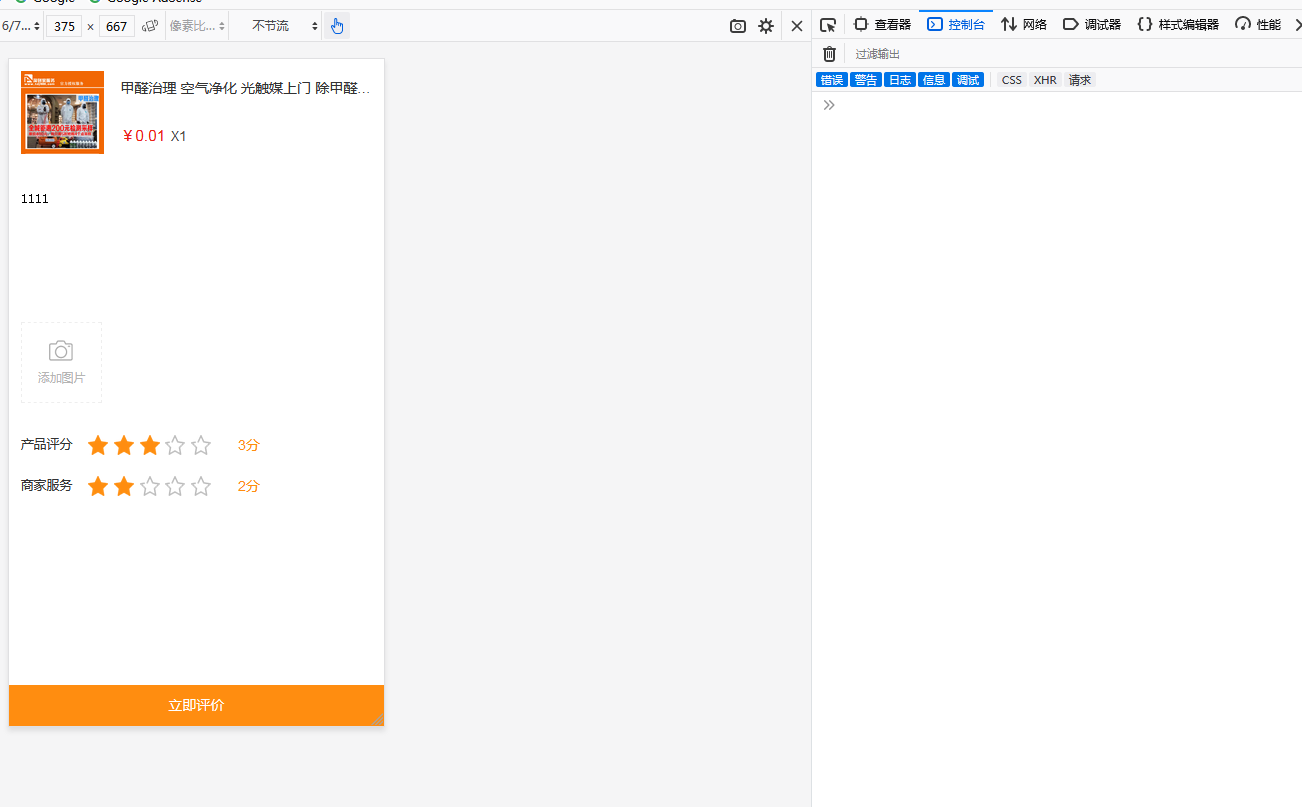Image resolution: width=1302 pixels, height=807 pixels.
Task: Switch to Debugger (调试器) tab
Action: tap(1092, 25)
